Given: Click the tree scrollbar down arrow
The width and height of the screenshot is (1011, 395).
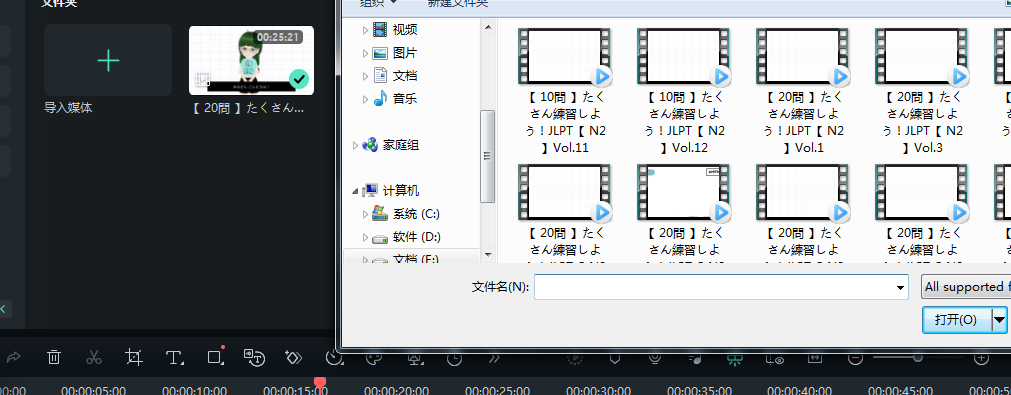Looking at the screenshot, I should [x=488, y=255].
